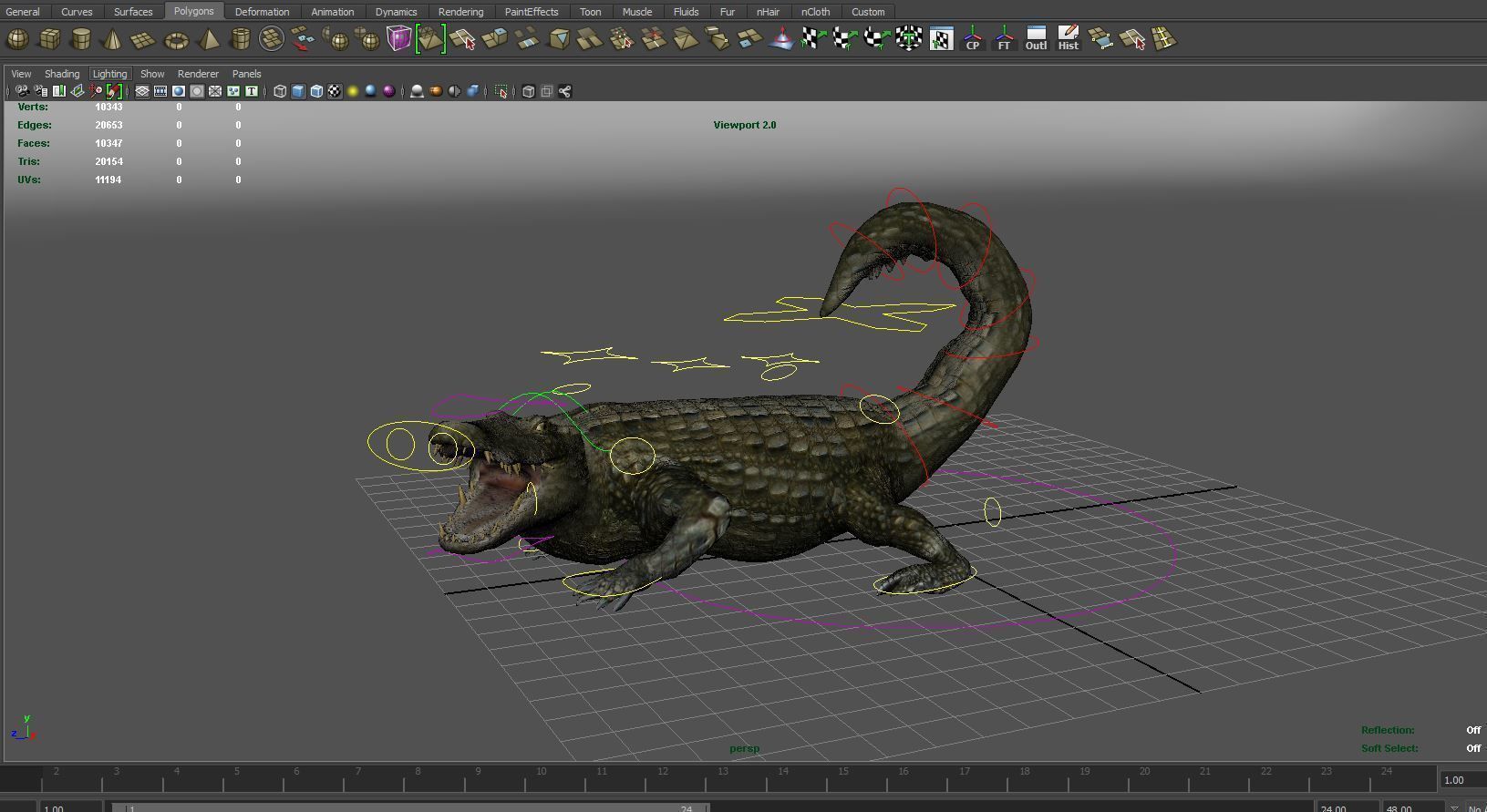Open the camera Bookmarks icon
This screenshot has height=812, width=1487.
click(x=59, y=91)
